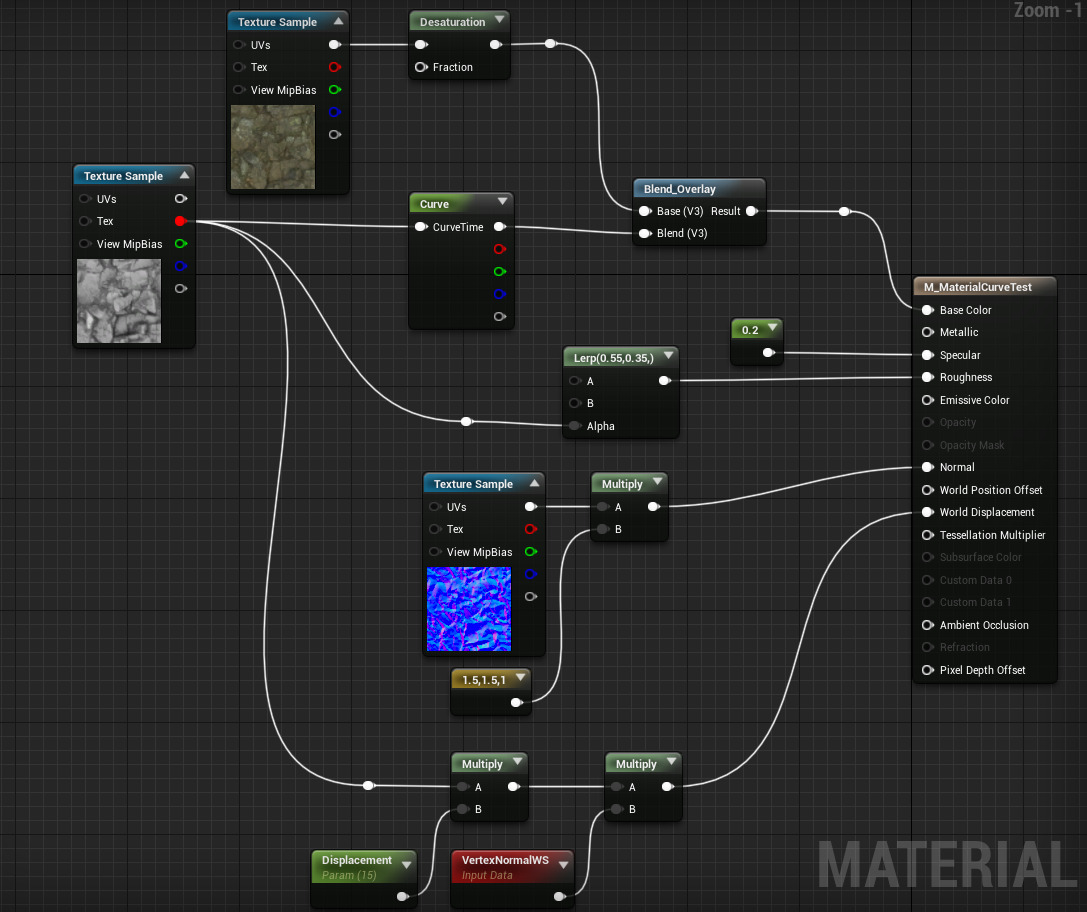The height and width of the screenshot is (912, 1087).
Task: Click the CurveTime input pin on the Curve node
Action: pos(421,226)
